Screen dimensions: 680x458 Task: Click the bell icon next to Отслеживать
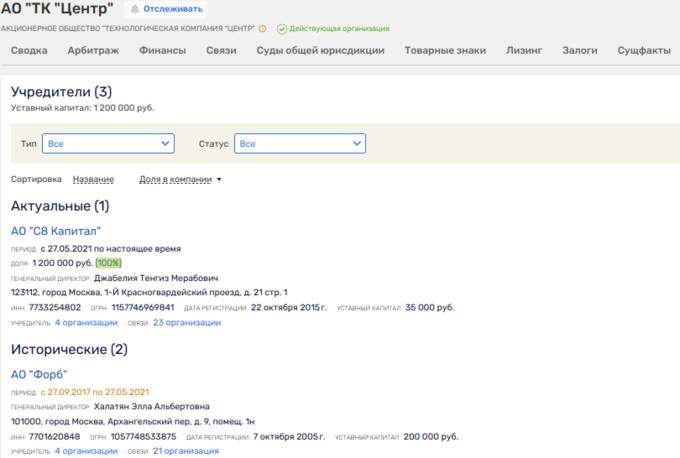click(x=135, y=9)
